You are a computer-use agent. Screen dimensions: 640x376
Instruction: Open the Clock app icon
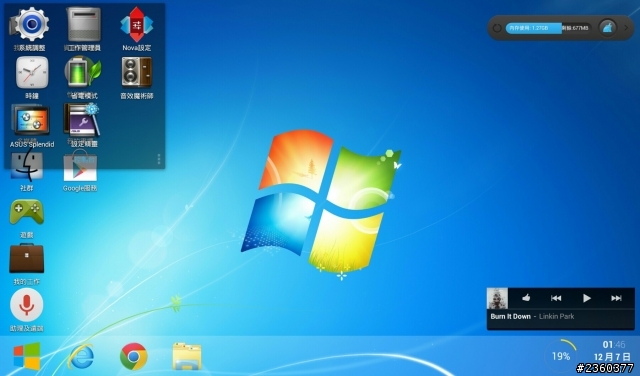coord(32,72)
